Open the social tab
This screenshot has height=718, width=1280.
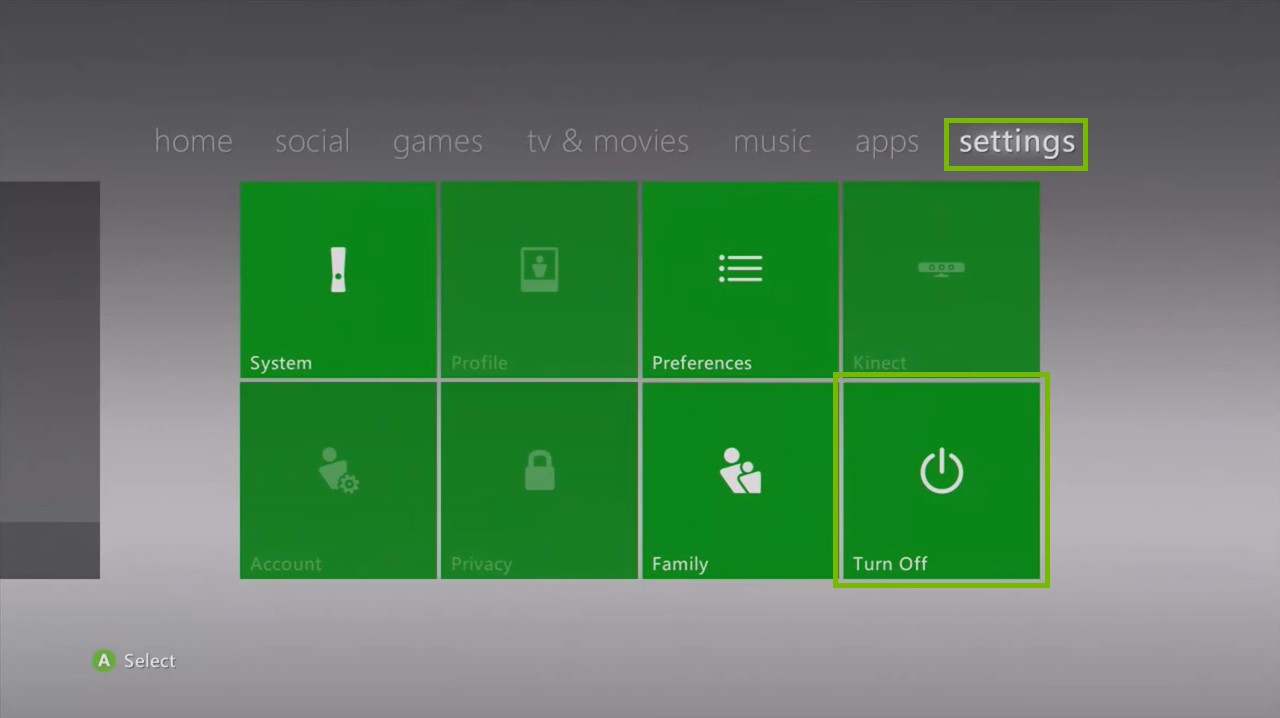(x=312, y=141)
